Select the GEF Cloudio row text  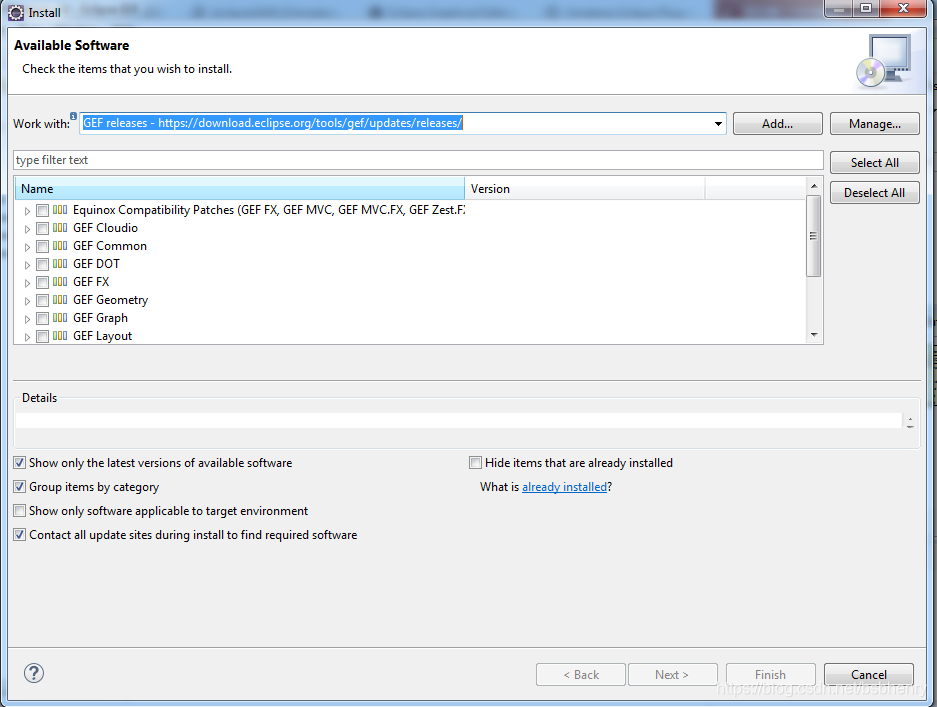[x=105, y=228]
